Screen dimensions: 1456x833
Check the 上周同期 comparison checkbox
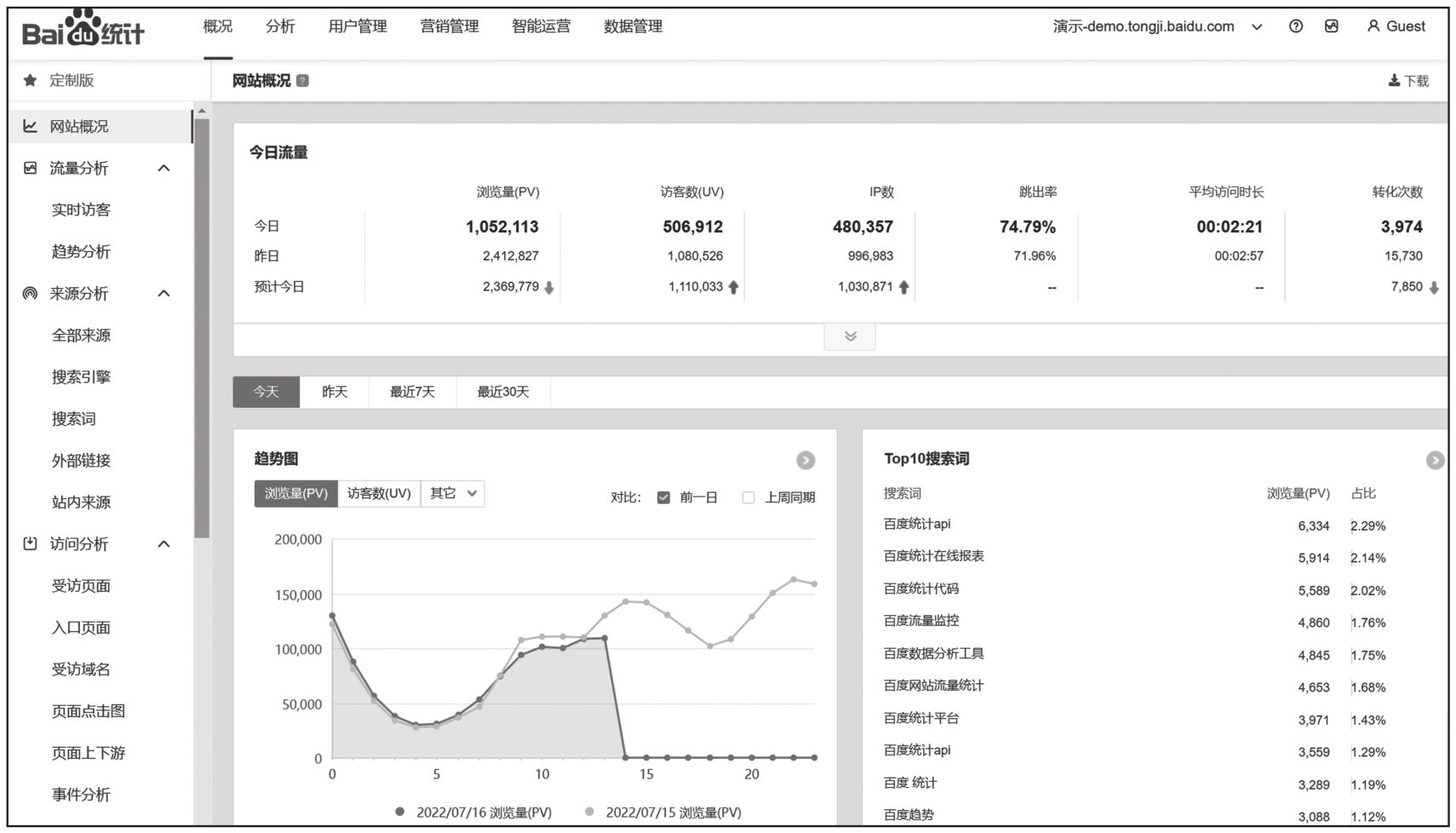tap(748, 497)
